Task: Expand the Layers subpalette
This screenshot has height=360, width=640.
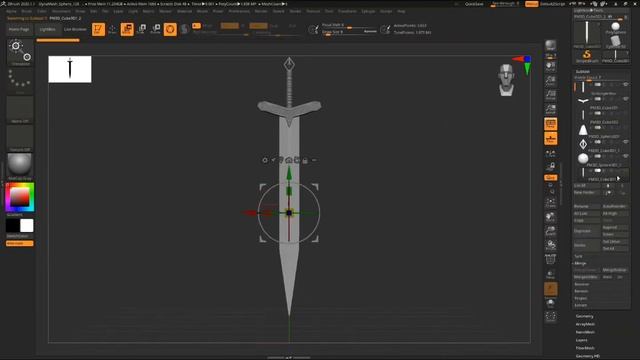Action: 582,340
